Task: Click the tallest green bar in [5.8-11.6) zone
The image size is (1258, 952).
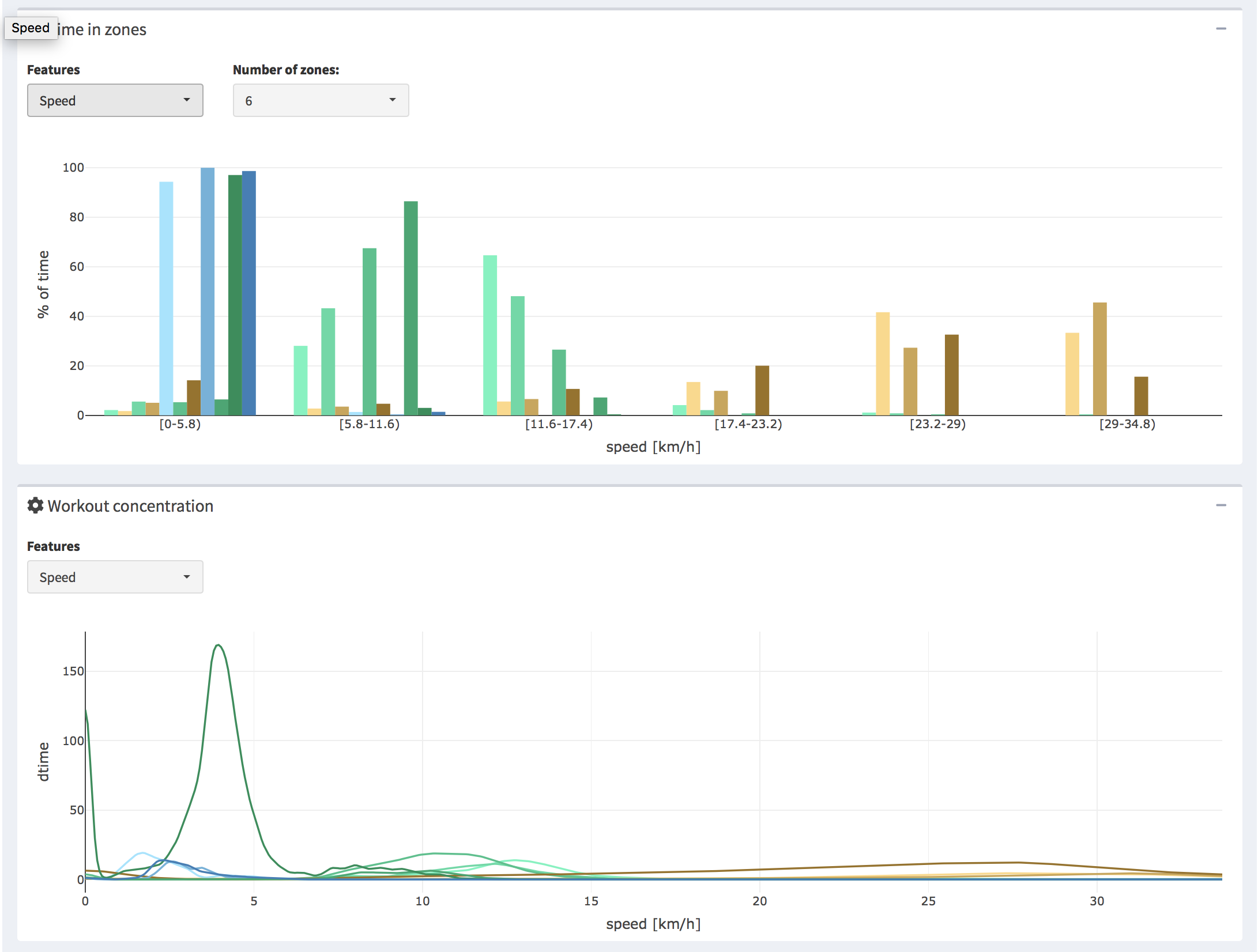Action: click(410, 308)
